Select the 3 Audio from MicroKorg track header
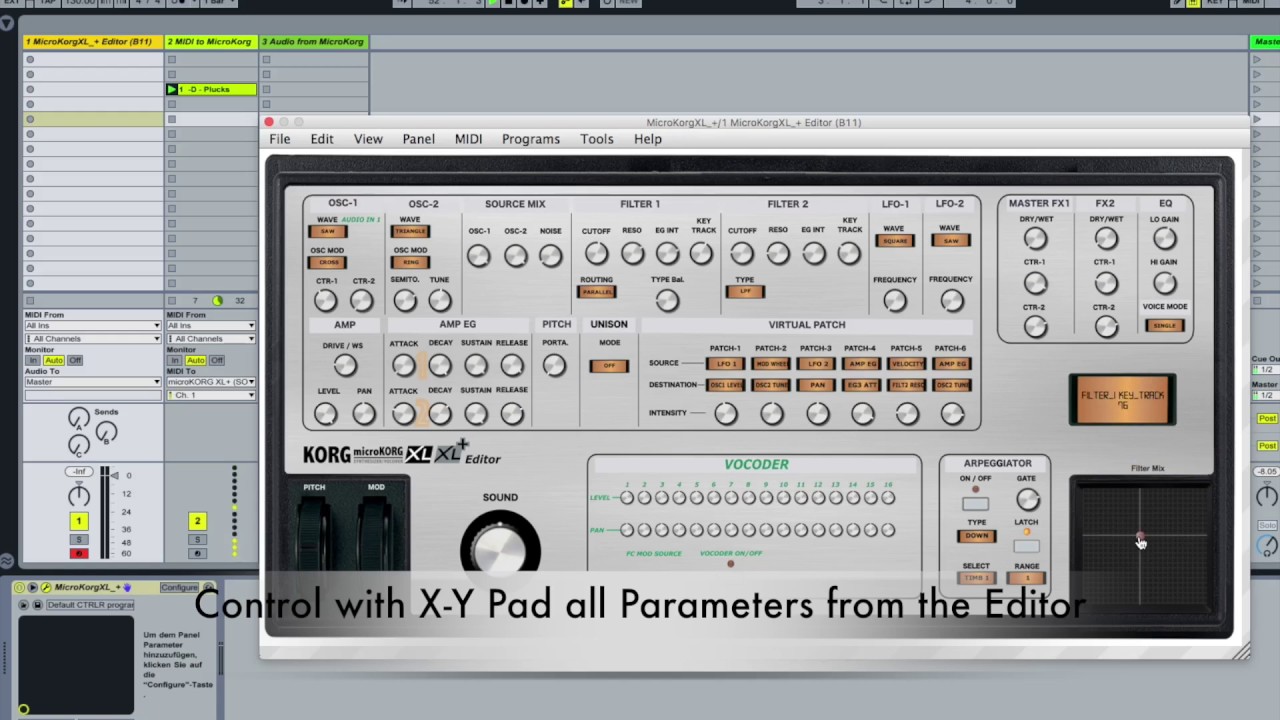The width and height of the screenshot is (1280, 720). (314, 42)
